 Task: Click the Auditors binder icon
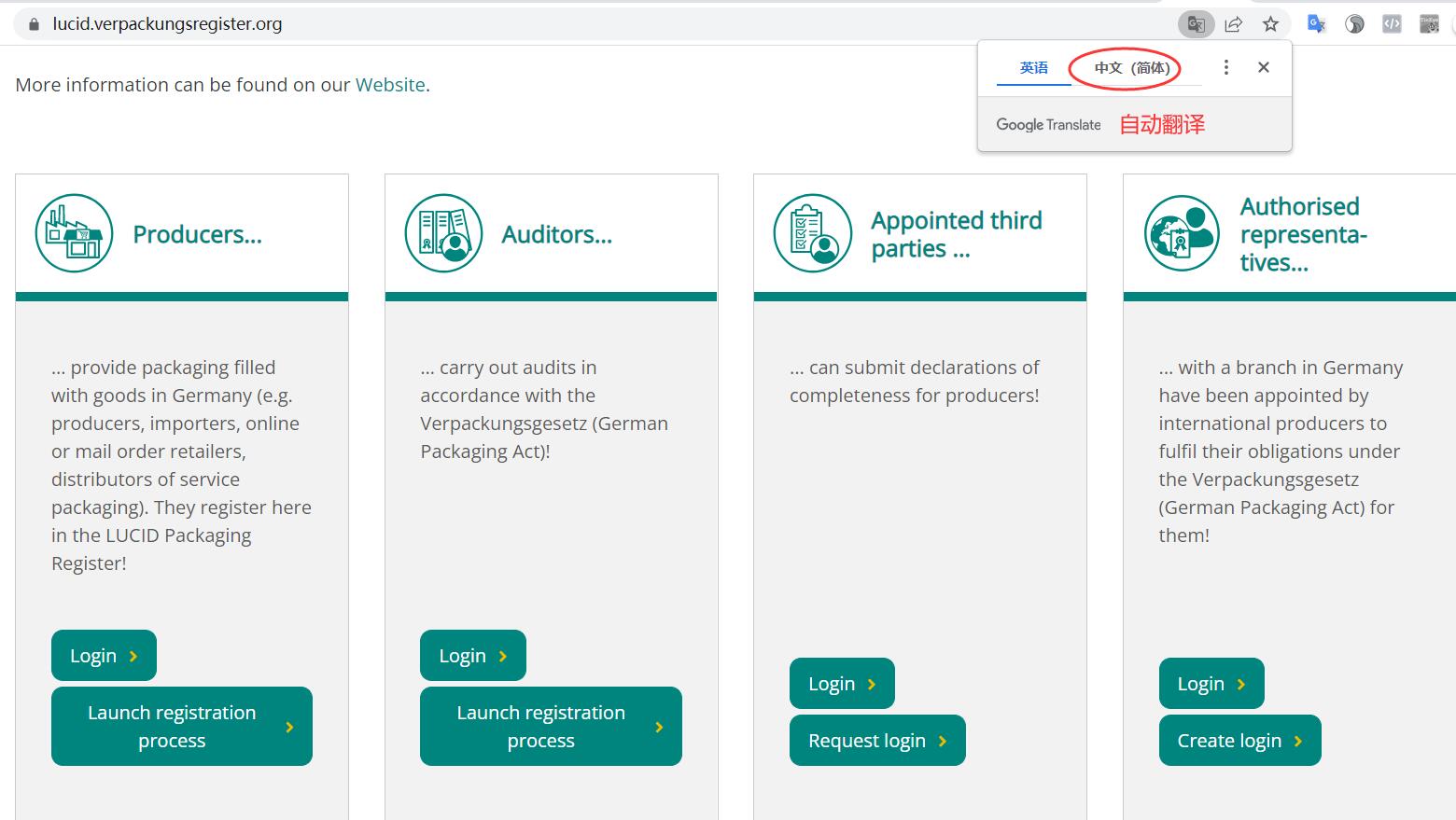click(443, 233)
